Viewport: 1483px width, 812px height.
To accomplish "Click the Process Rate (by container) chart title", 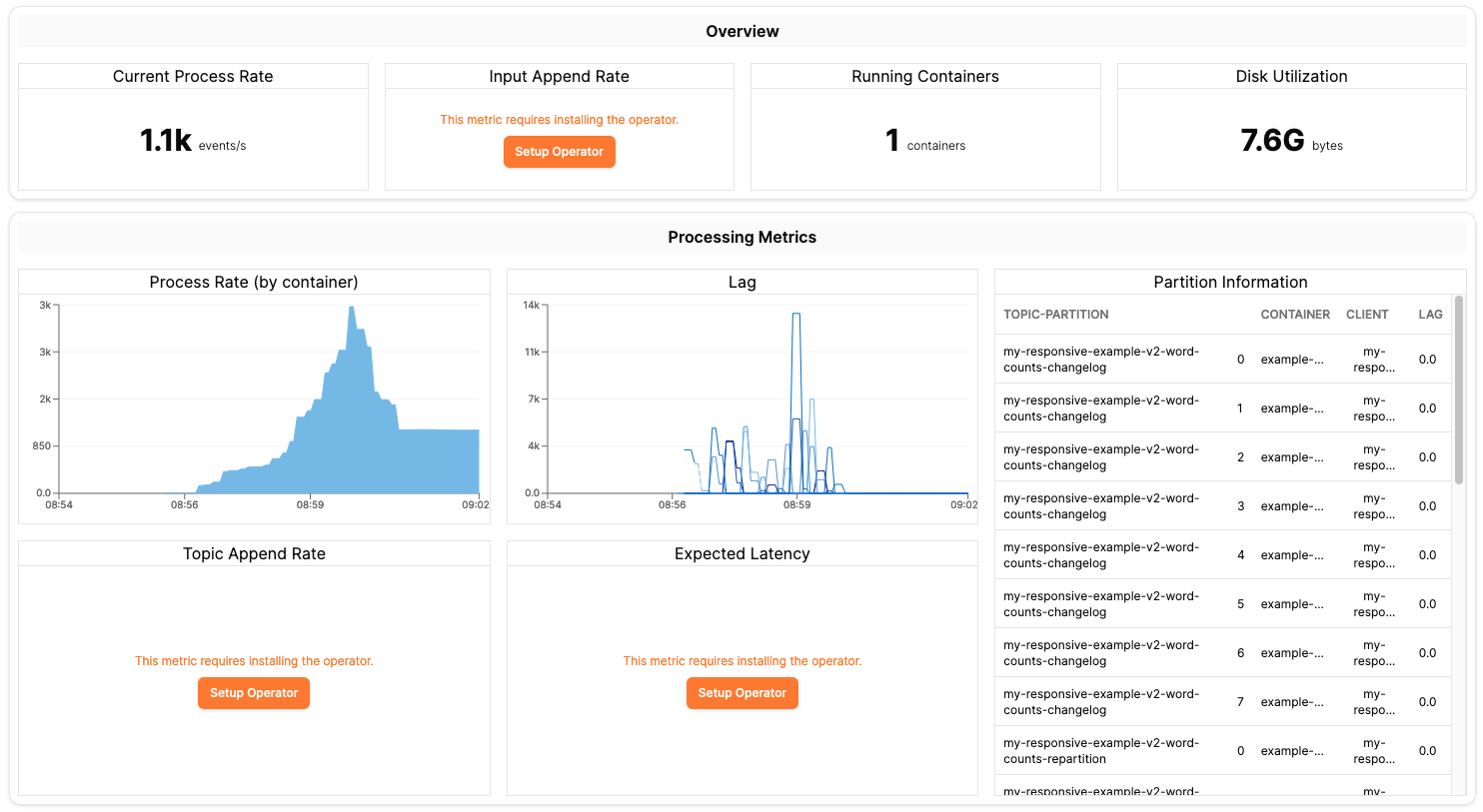I will point(254,282).
